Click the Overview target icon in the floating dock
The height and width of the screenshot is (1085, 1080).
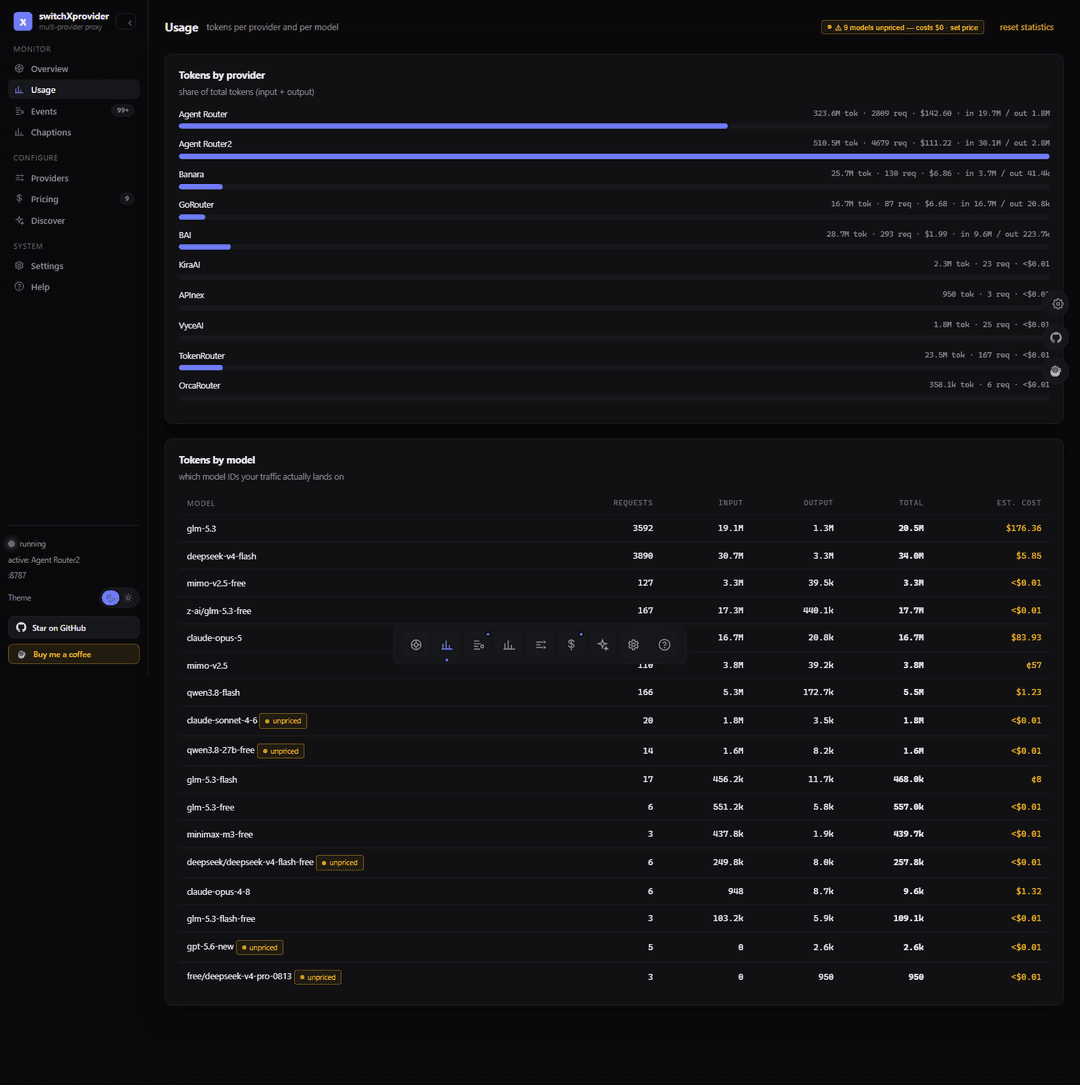click(x=416, y=645)
